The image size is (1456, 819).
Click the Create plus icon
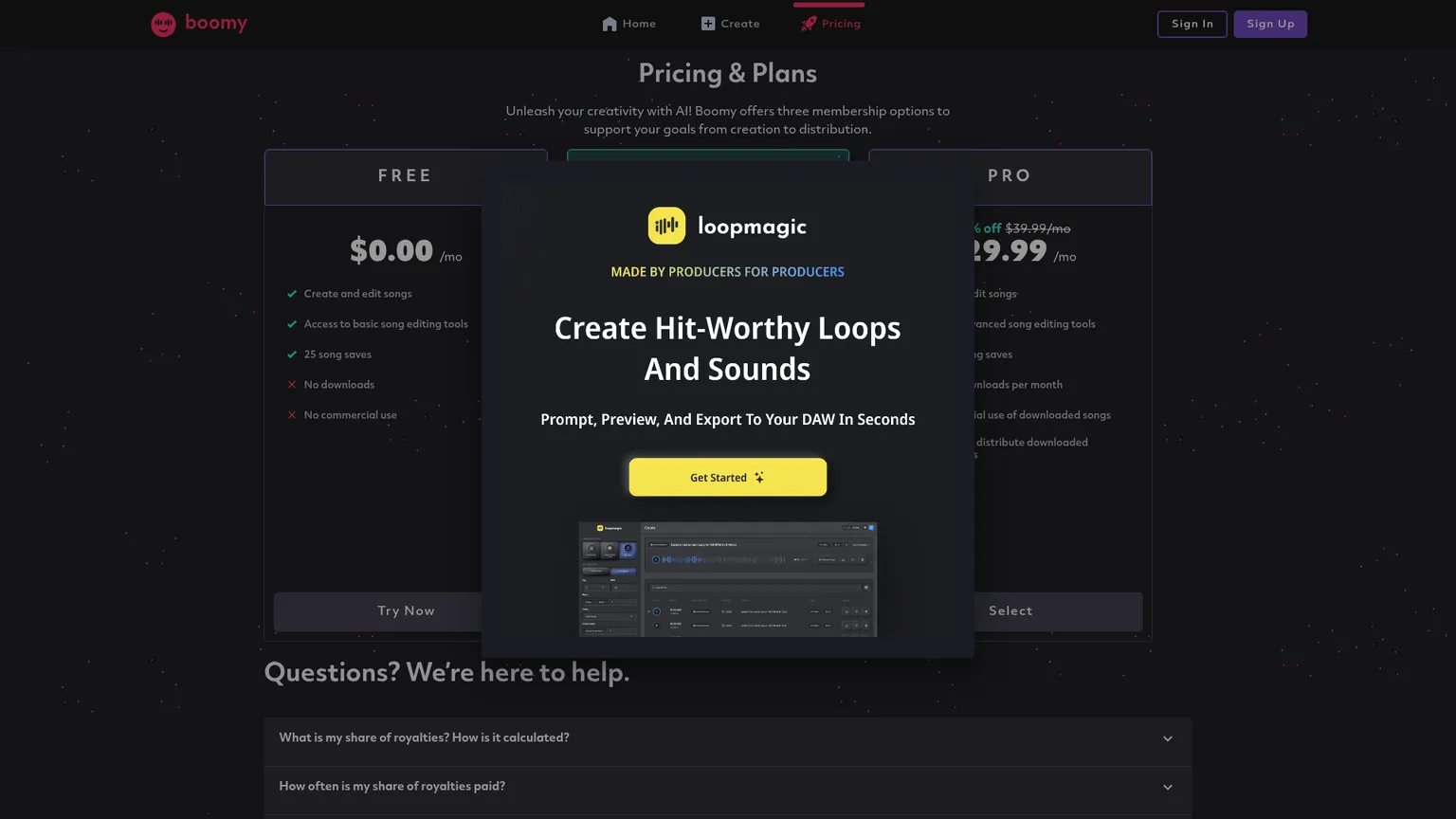tap(708, 24)
